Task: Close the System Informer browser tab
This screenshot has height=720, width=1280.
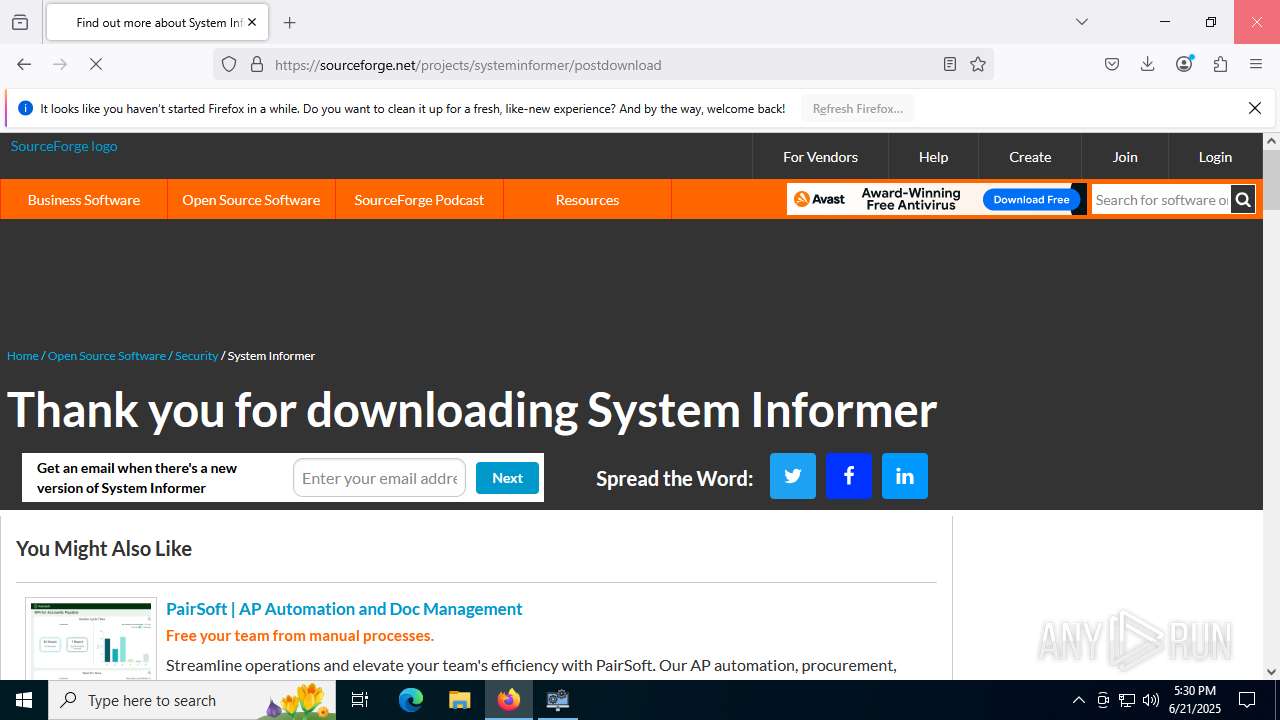Action: (x=252, y=22)
